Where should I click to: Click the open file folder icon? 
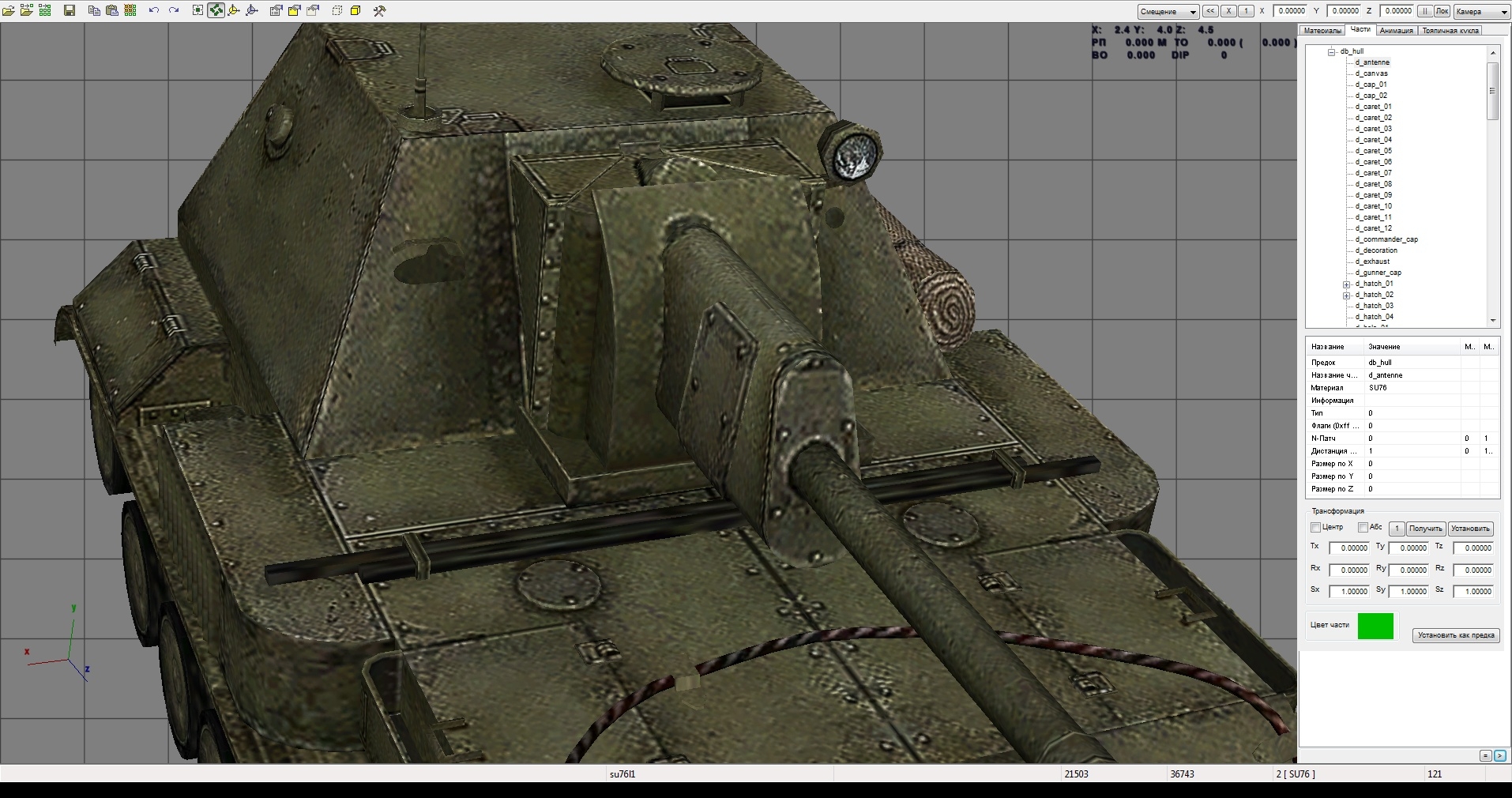[x=9, y=10]
